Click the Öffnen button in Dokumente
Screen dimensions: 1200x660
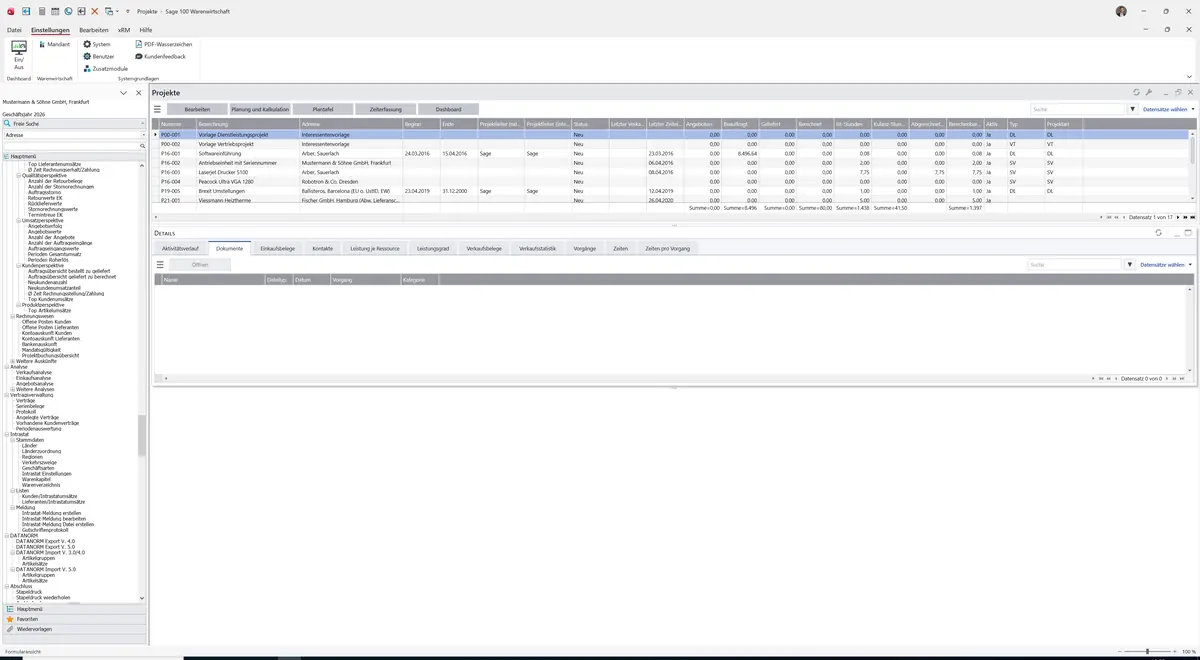200,265
